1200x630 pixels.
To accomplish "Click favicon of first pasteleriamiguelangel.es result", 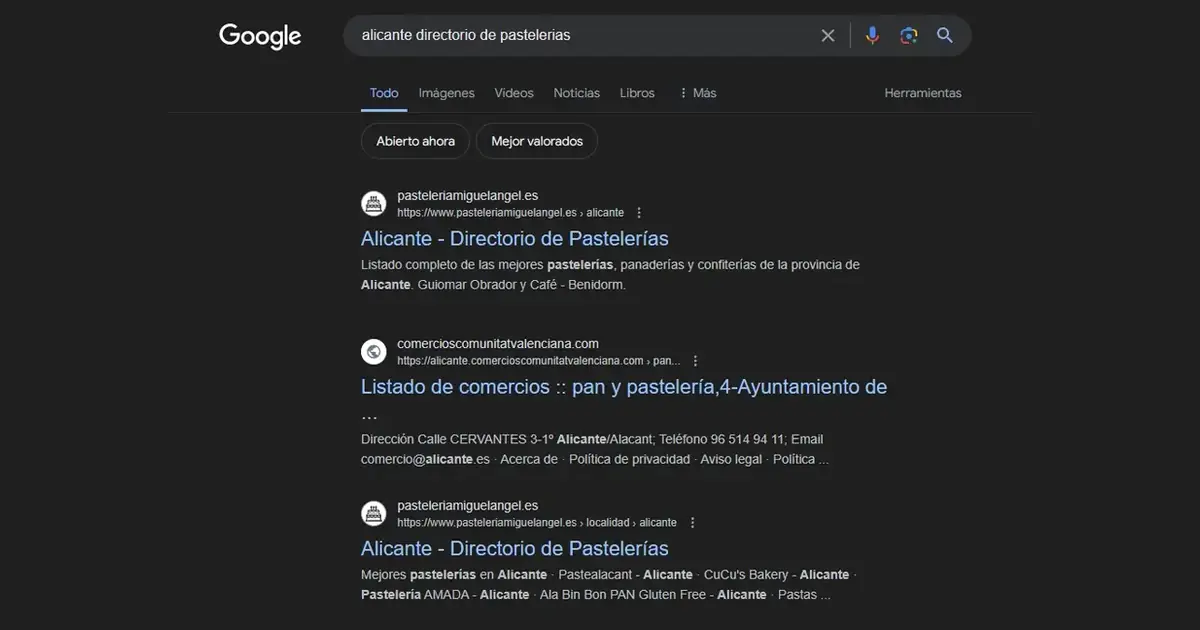I will (x=374, y=204).
